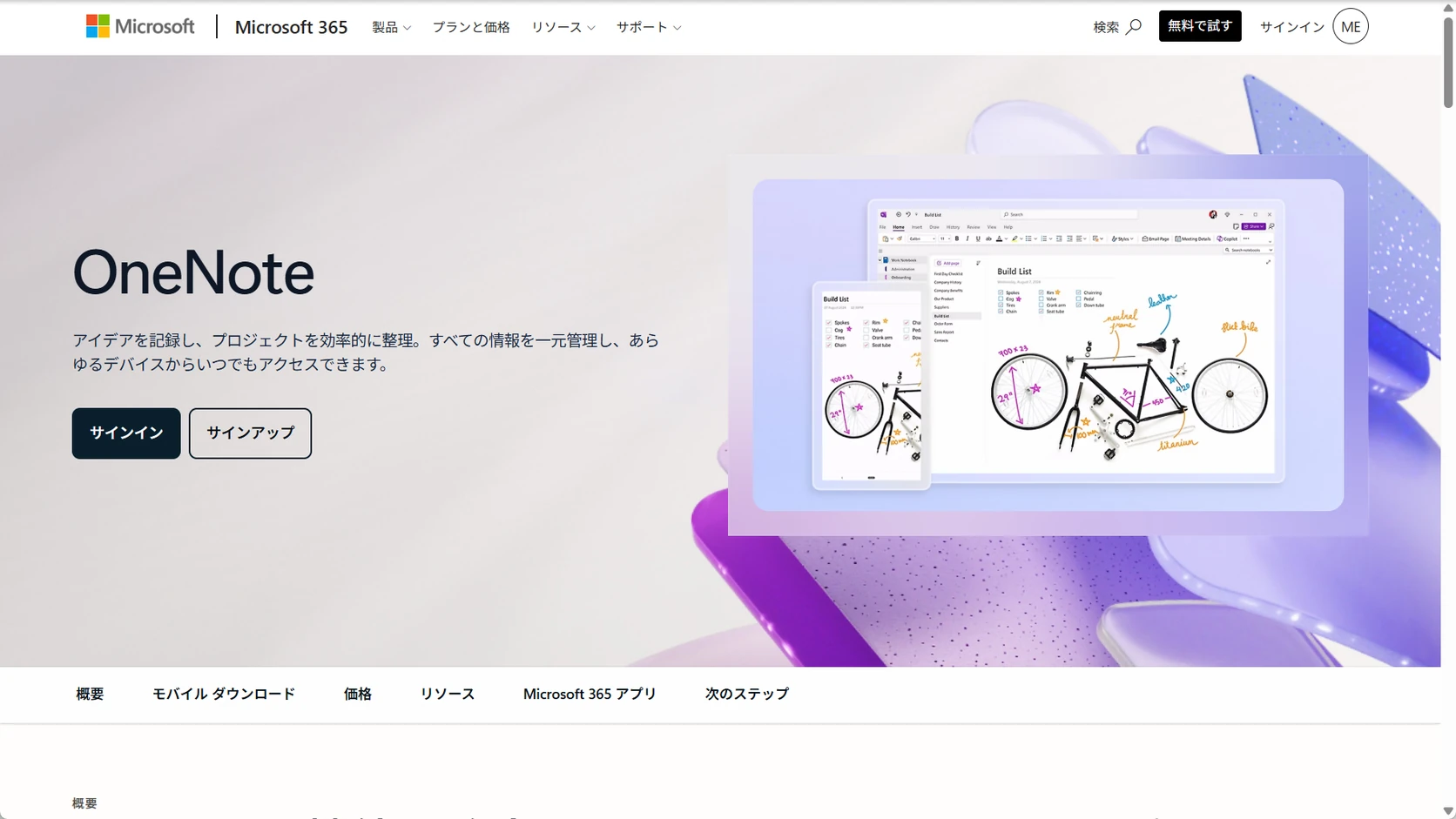Click the dark サインイン hero button
This screenshot has height=819, width=1456.
pos(126,433)
